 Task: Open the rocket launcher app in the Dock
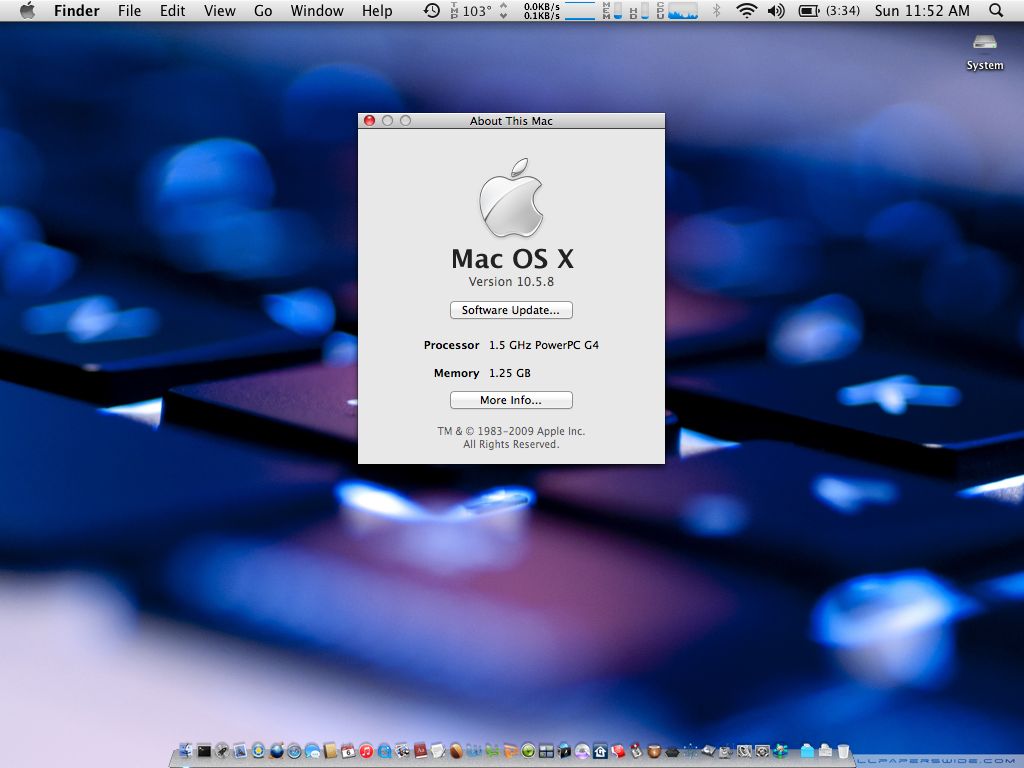(222, 751)
